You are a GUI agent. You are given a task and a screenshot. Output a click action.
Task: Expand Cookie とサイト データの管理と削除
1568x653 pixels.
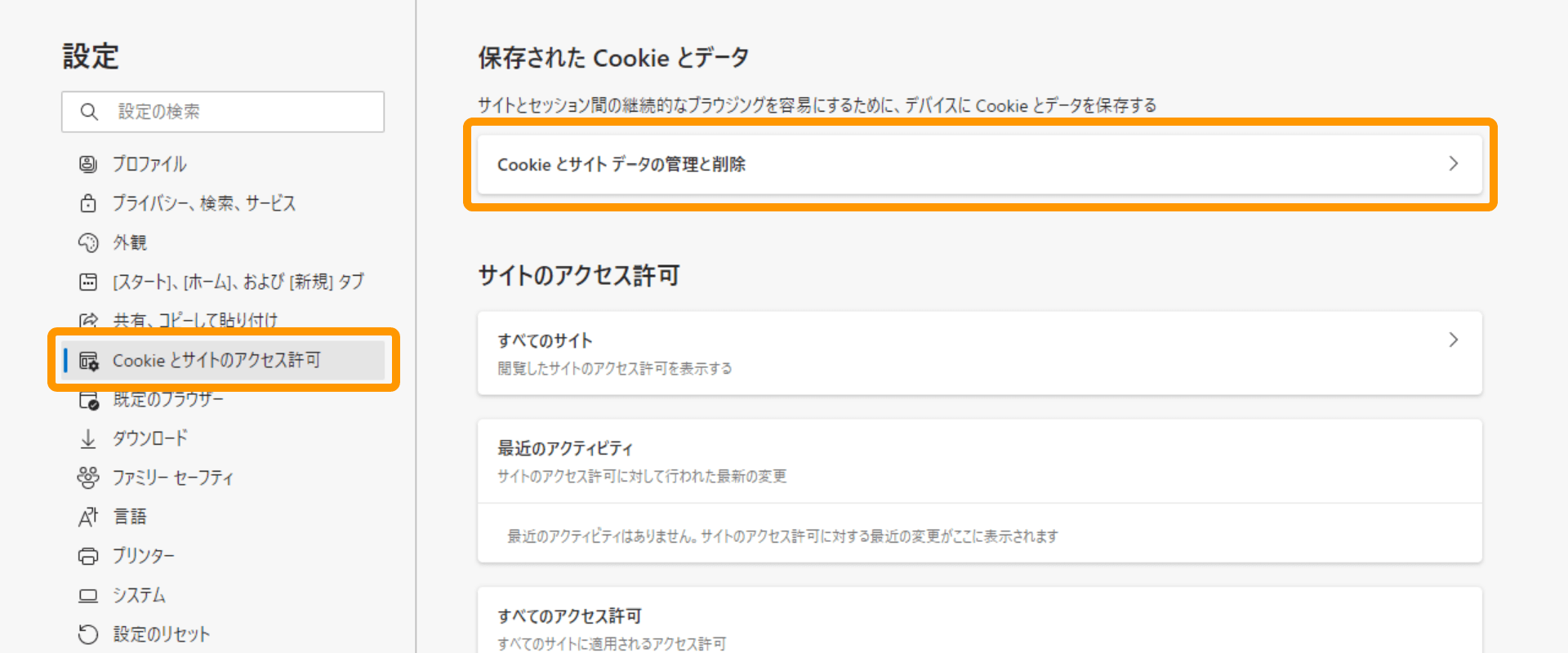pyautogui.click(x=979, y=163)
